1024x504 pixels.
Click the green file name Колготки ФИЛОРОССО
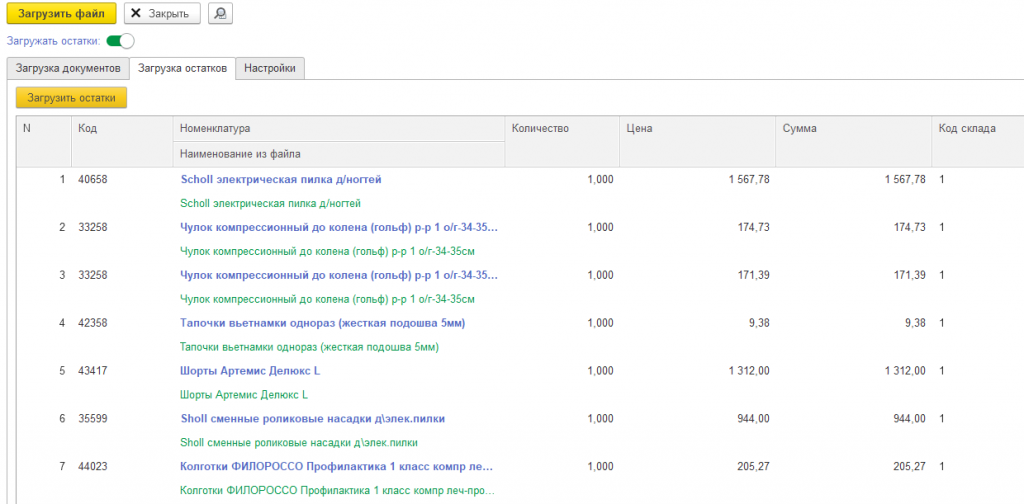click(338, 490)
